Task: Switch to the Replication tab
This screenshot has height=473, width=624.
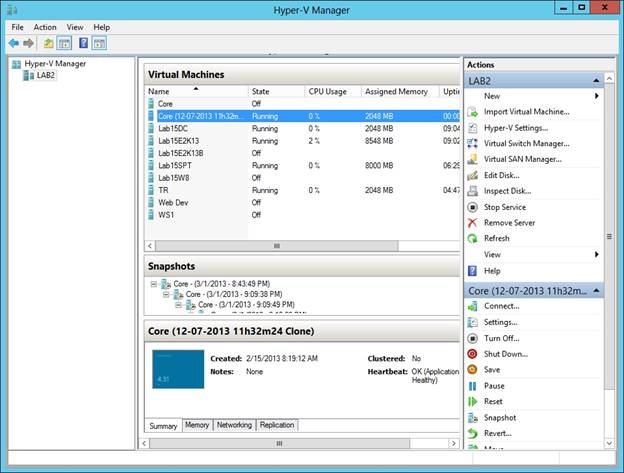Action: click(x=277, y=425)
